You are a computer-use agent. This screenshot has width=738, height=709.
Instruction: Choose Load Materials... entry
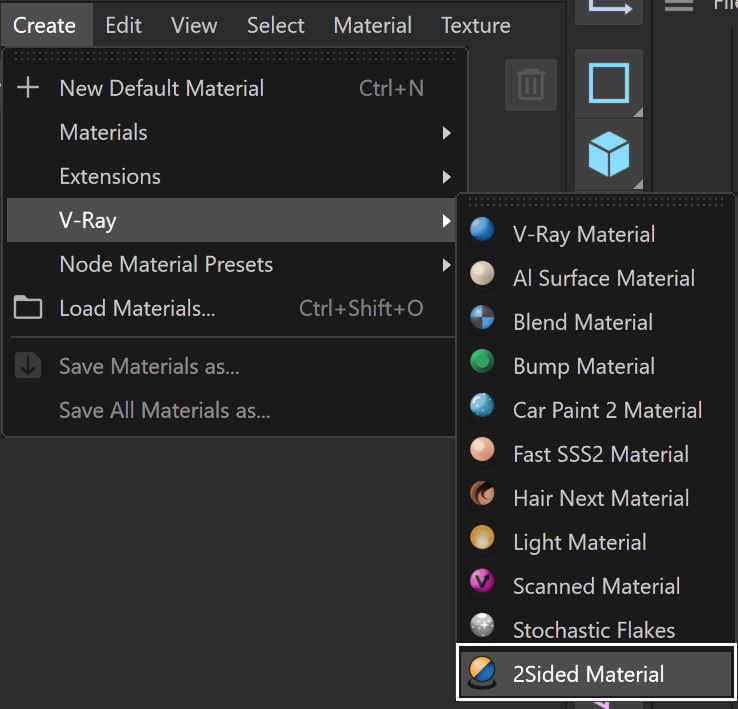pyautogui.click(x=231, y=308)
